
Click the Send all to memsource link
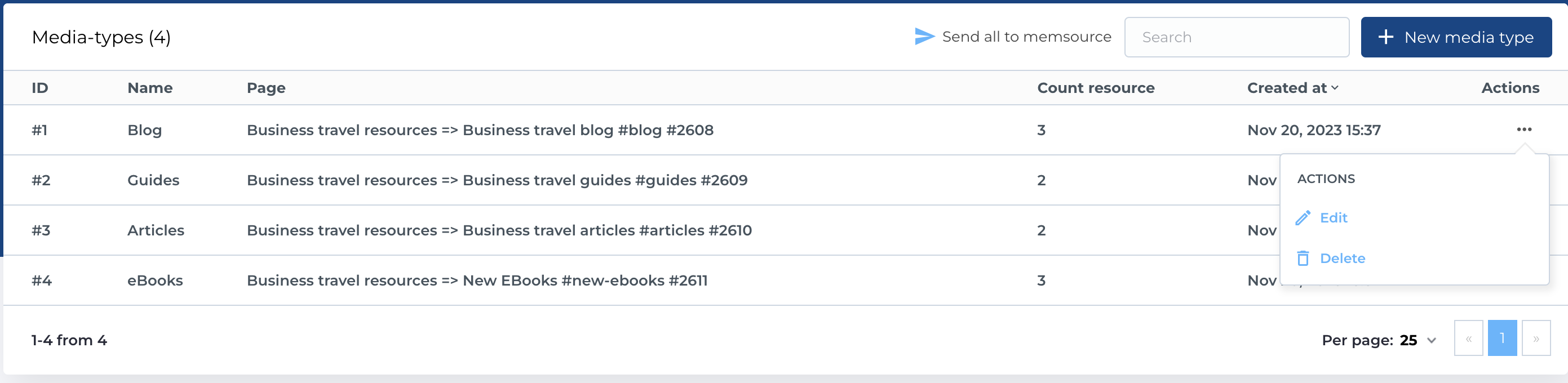click(1026, 37)
